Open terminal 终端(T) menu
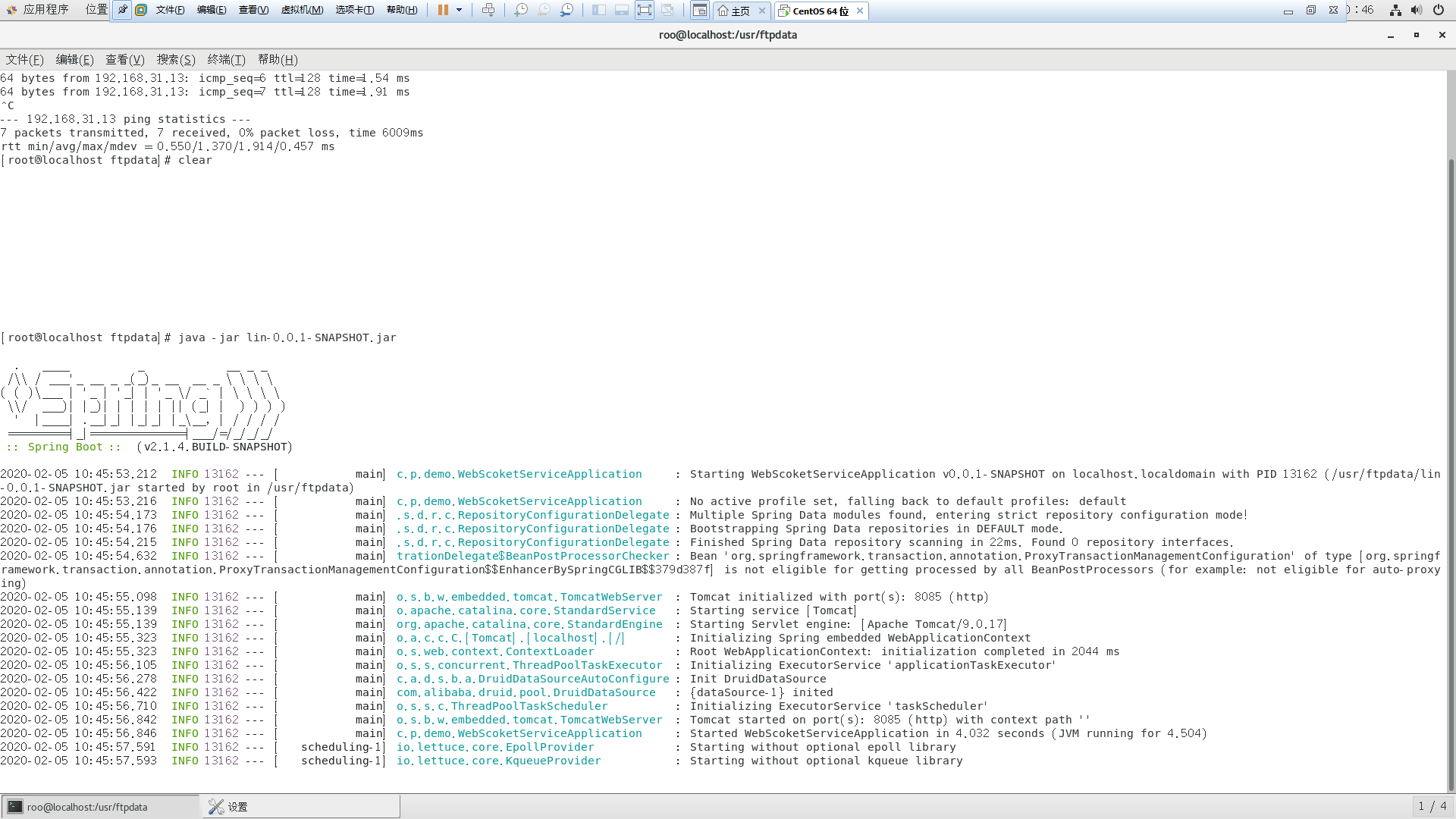The height and width of the screenshot is (819, 1456). tap(226, 59)
